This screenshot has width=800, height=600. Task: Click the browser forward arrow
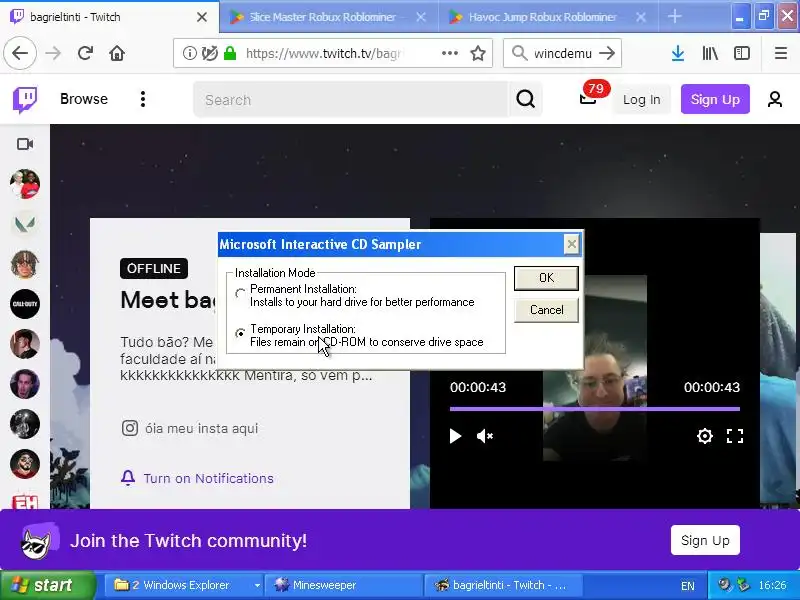click(x=53, y=53)
